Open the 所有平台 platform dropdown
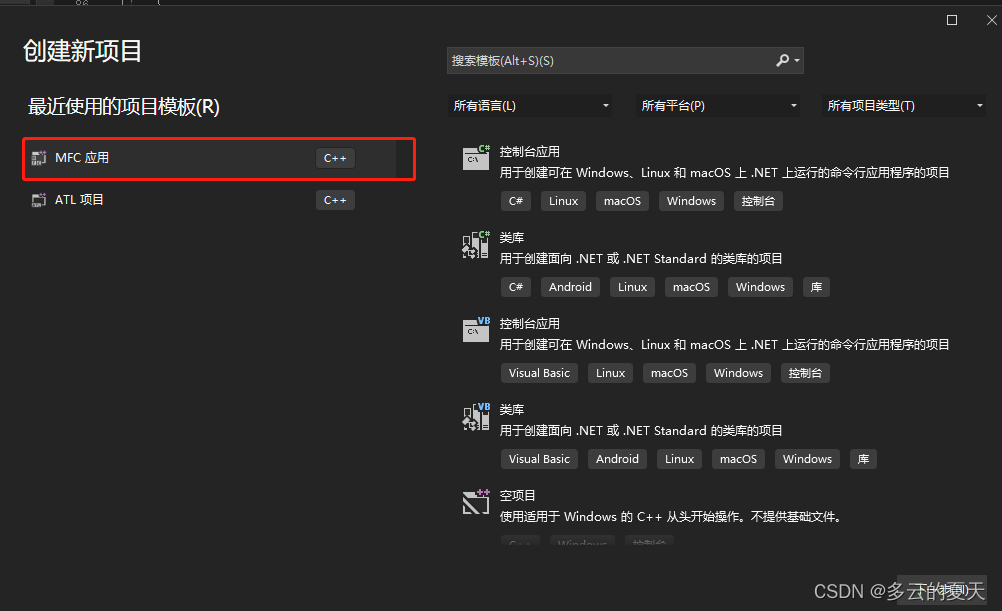The image size is (1002, 611). click(718, 105)
